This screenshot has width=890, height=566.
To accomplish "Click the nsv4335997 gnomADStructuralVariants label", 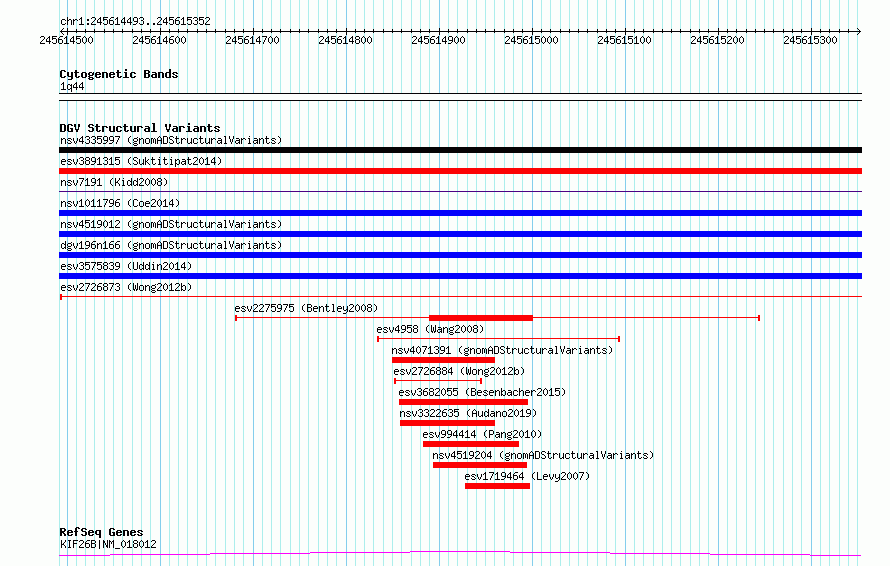I will 171,140.
